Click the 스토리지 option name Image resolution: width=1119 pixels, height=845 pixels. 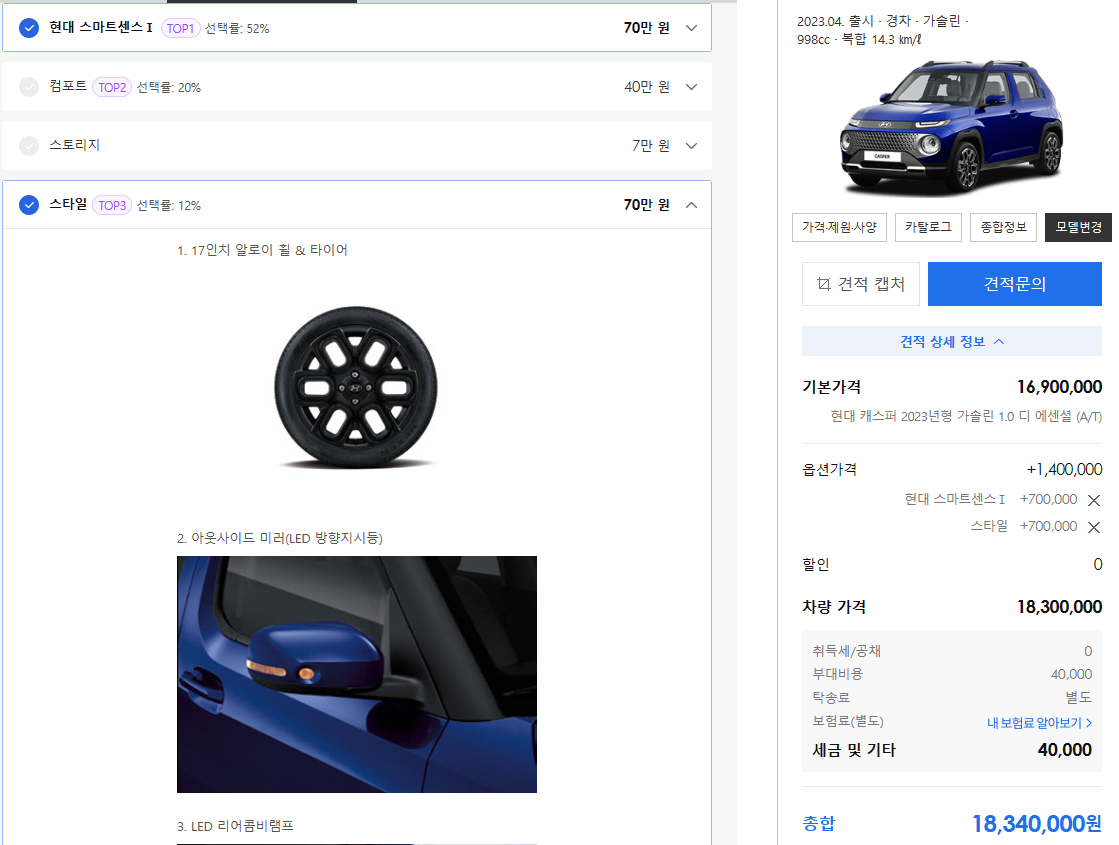click(74, 145)
